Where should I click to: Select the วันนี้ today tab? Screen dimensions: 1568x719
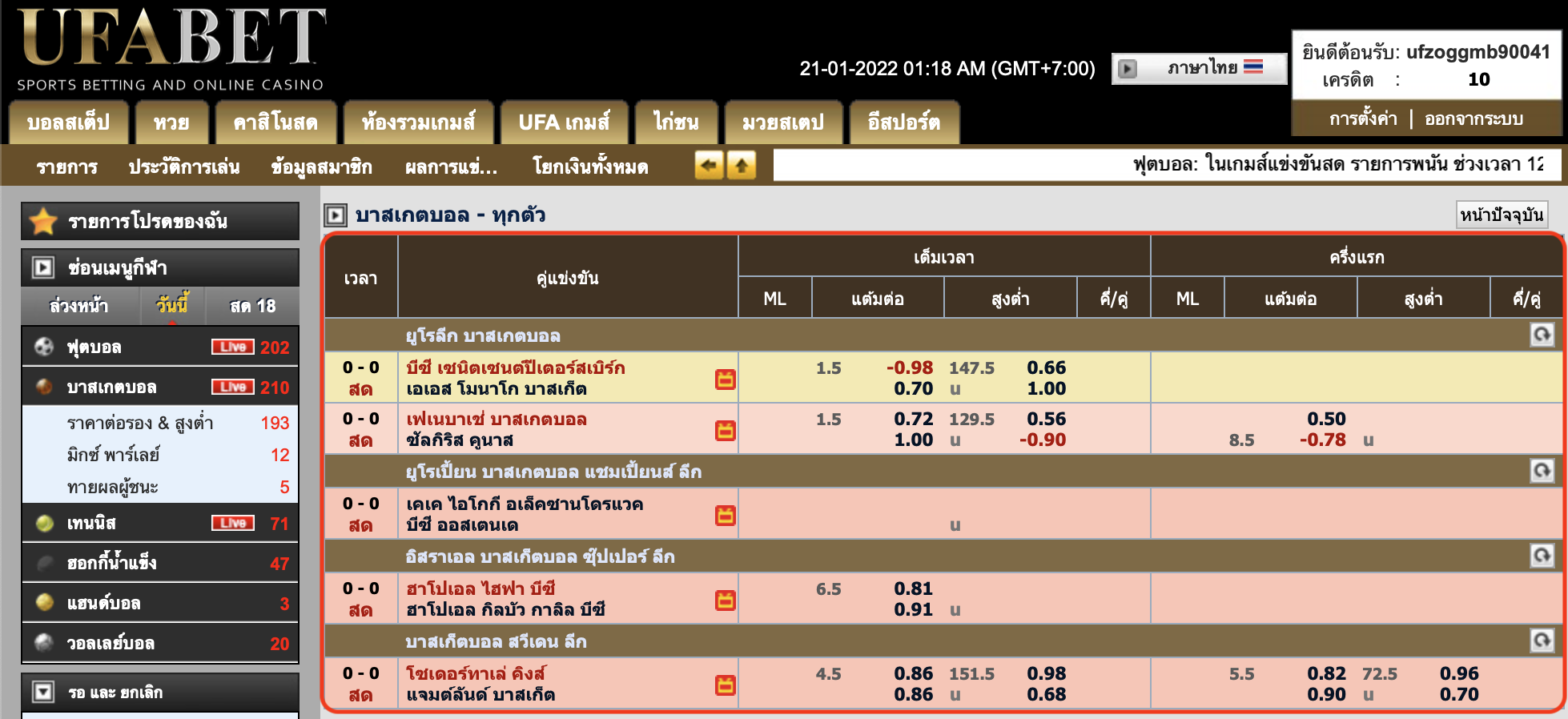coord(171,306)
